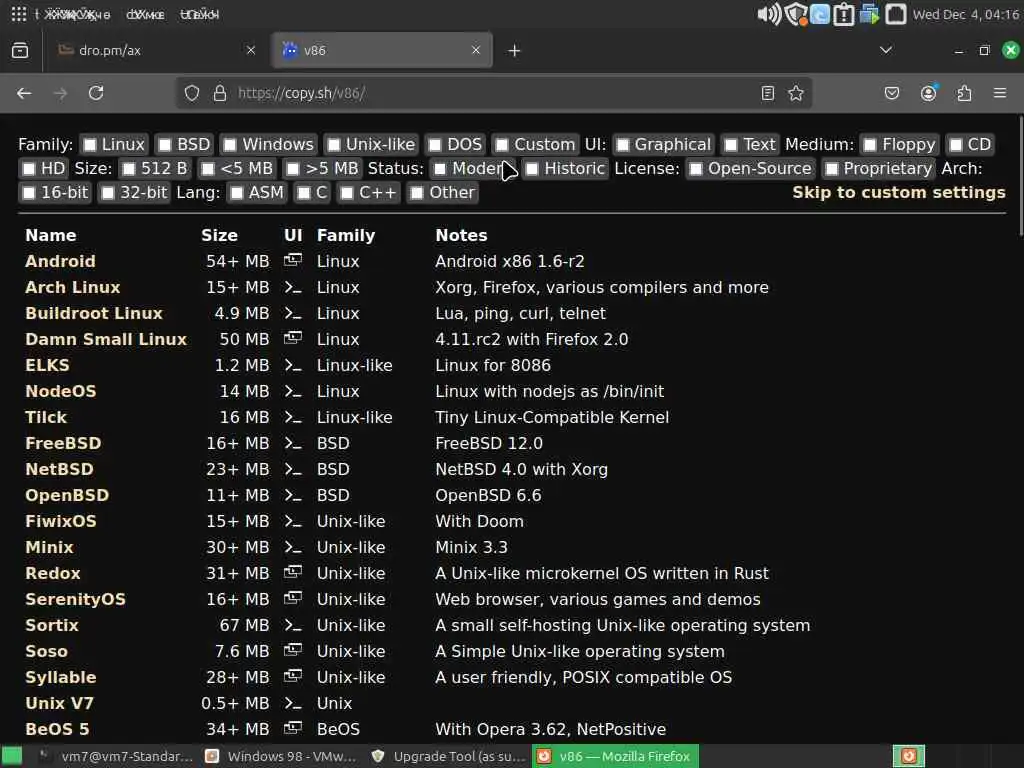The width and height of the screenshot is (1024, 768).
Task: Open the applications grid icon in top panel
Action: point(19,14)
